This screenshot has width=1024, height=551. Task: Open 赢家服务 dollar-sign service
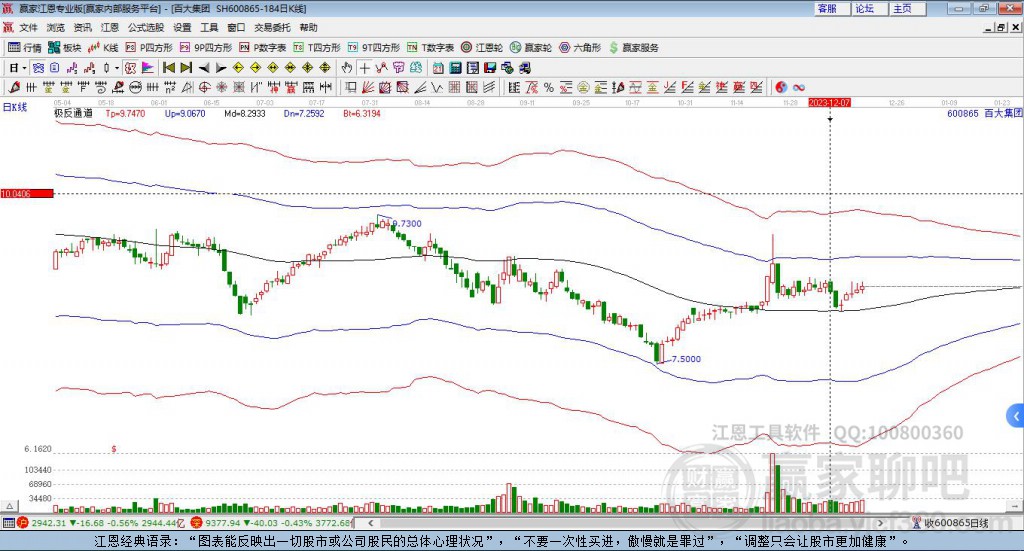point(633,48)
